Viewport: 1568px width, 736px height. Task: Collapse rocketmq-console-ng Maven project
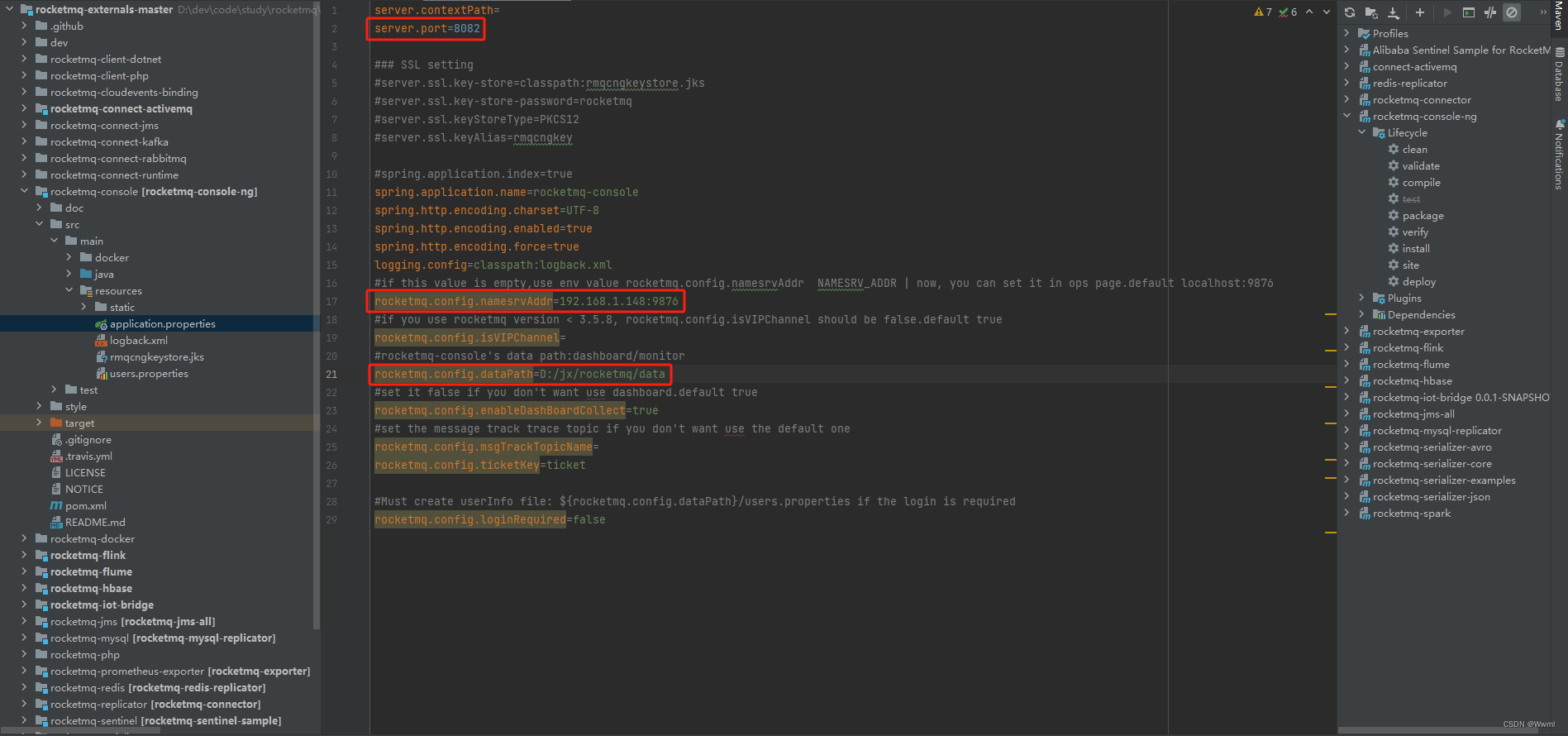[1346, 116]
